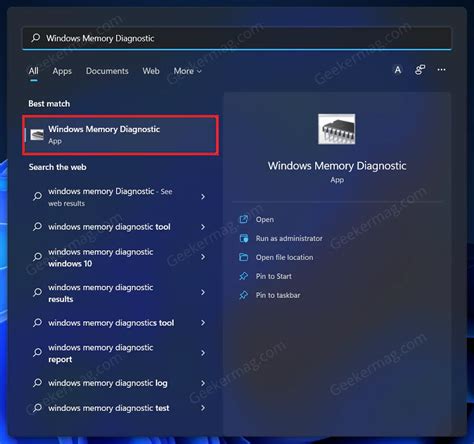Choose Pin to Start
The height and width of the screenshot is (444, 474).
274,276
